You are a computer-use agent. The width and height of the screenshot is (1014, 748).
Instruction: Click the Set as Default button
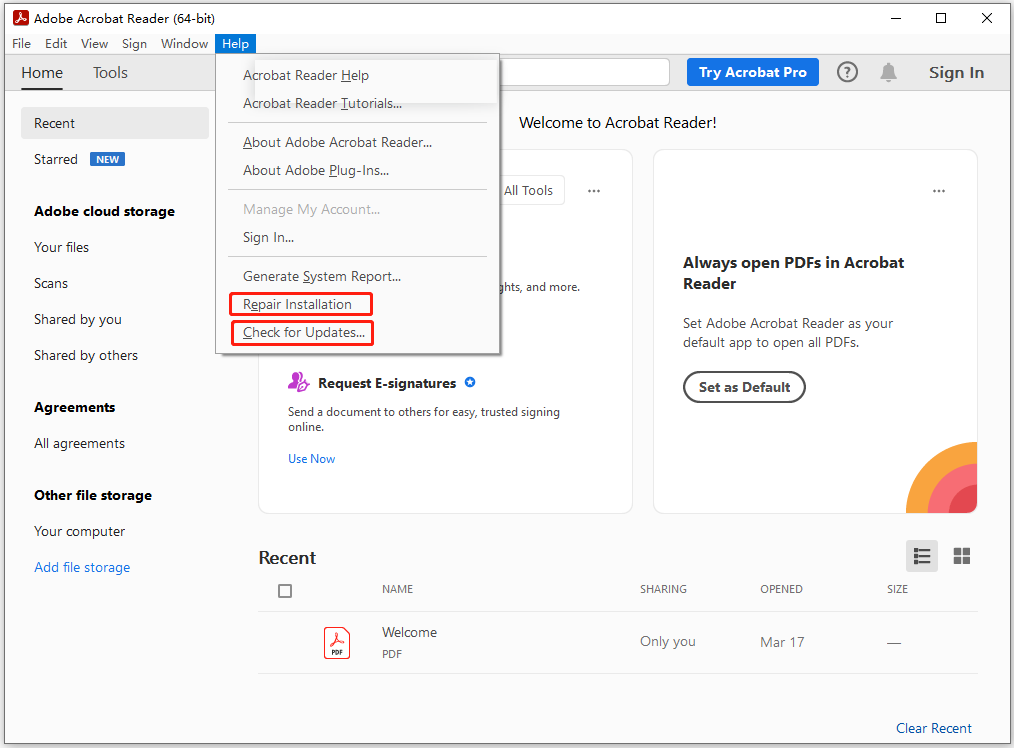pyautogui.click(x=744, y=387)
